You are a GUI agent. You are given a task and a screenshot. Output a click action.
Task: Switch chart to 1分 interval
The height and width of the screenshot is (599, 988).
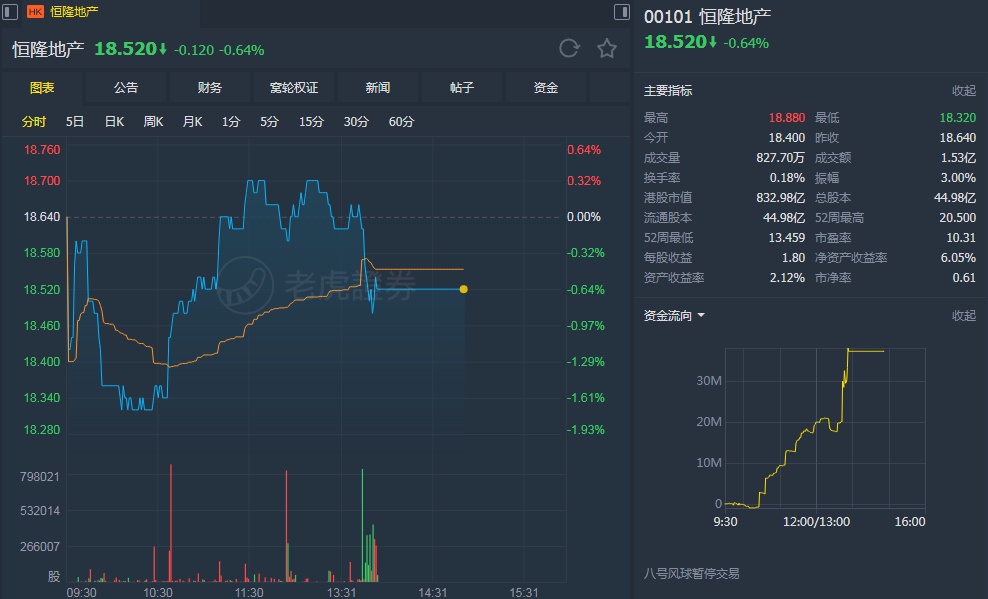coord(231,122)
